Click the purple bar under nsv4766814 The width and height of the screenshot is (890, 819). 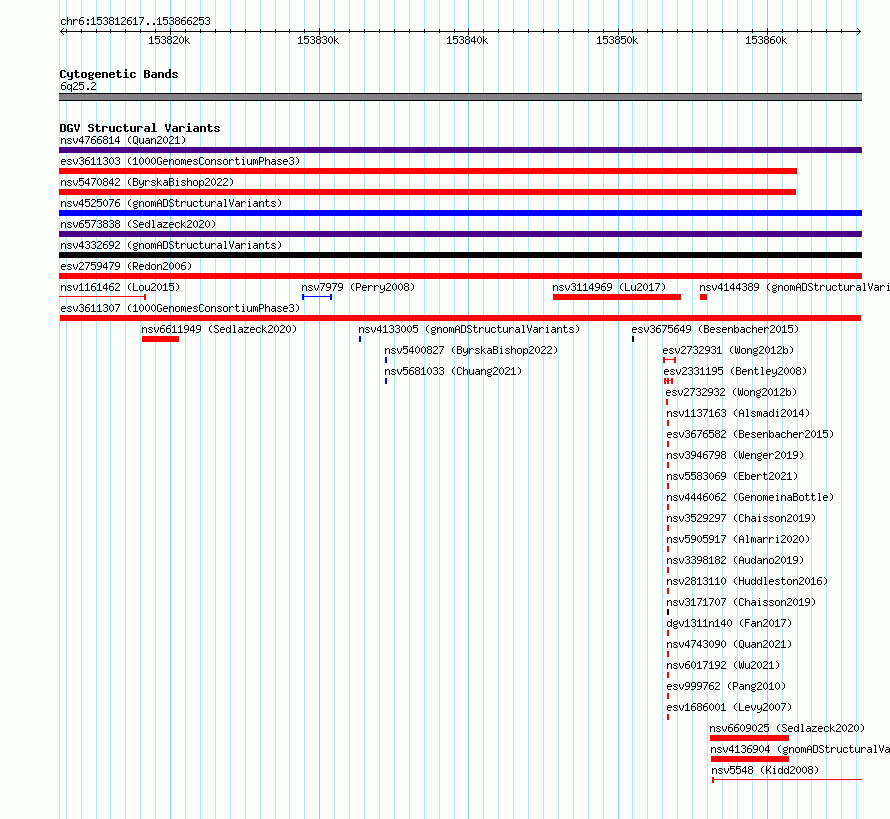coord(460,150)
